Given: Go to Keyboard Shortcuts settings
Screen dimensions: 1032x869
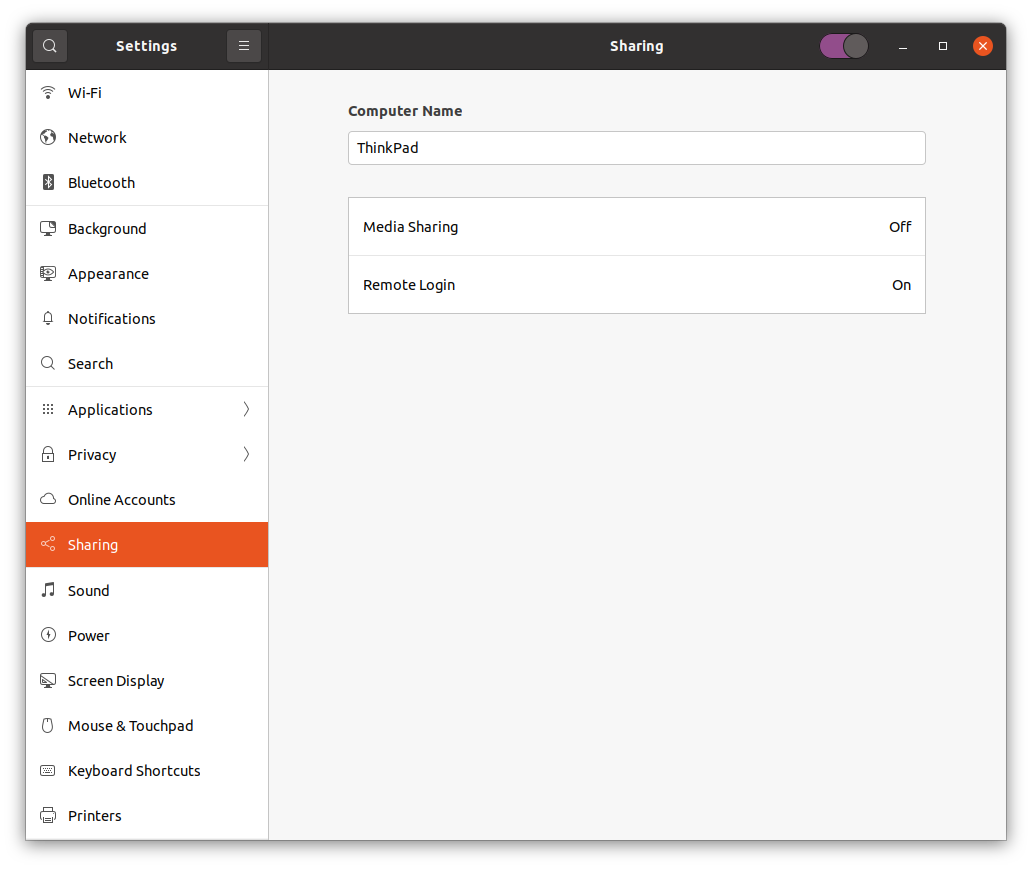Looking at the screenshot, I should [x=134, y=771].
